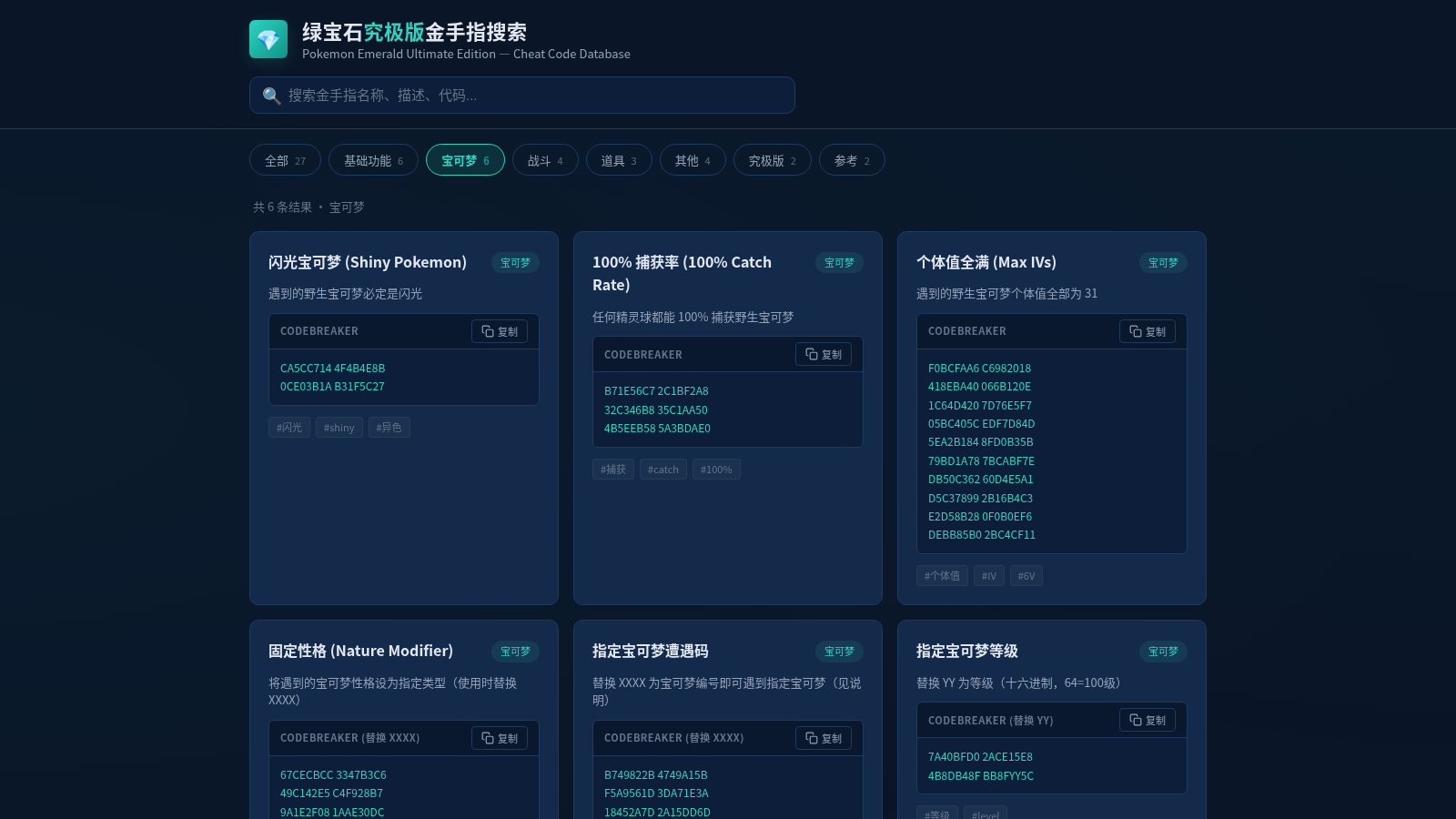Click 宝可梦 badge on 100% Catch Rate card

(839, 262)
